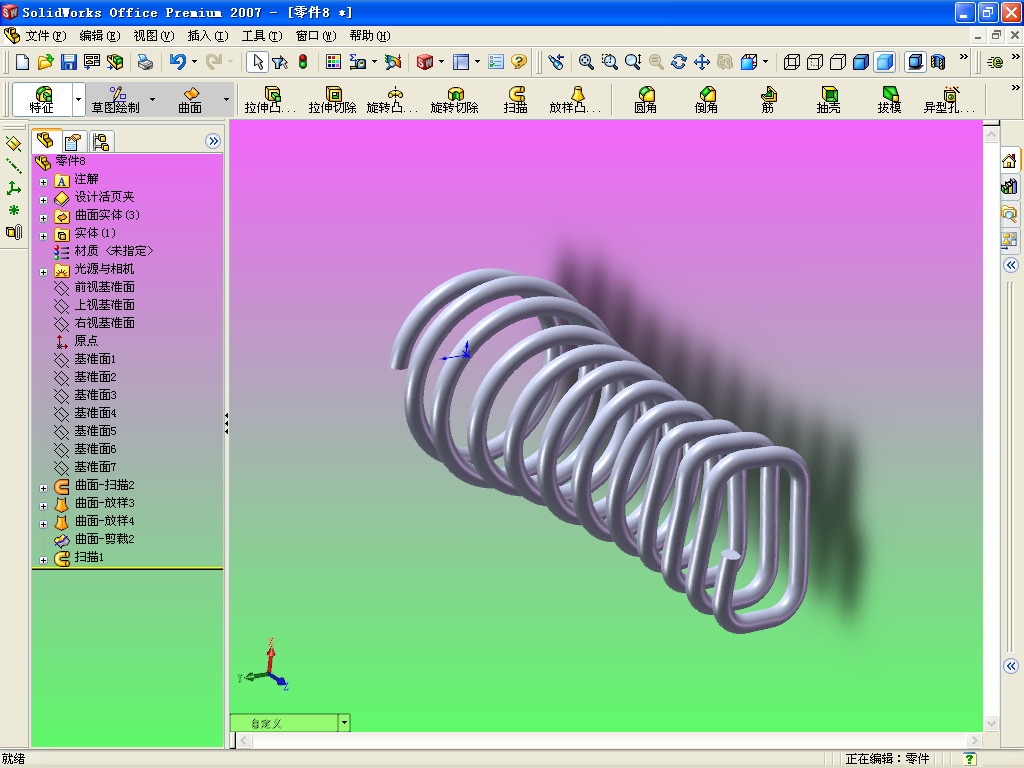Click the Home icon in task pane
The image size is (1024, 768).
click(x=1009, y=161)
